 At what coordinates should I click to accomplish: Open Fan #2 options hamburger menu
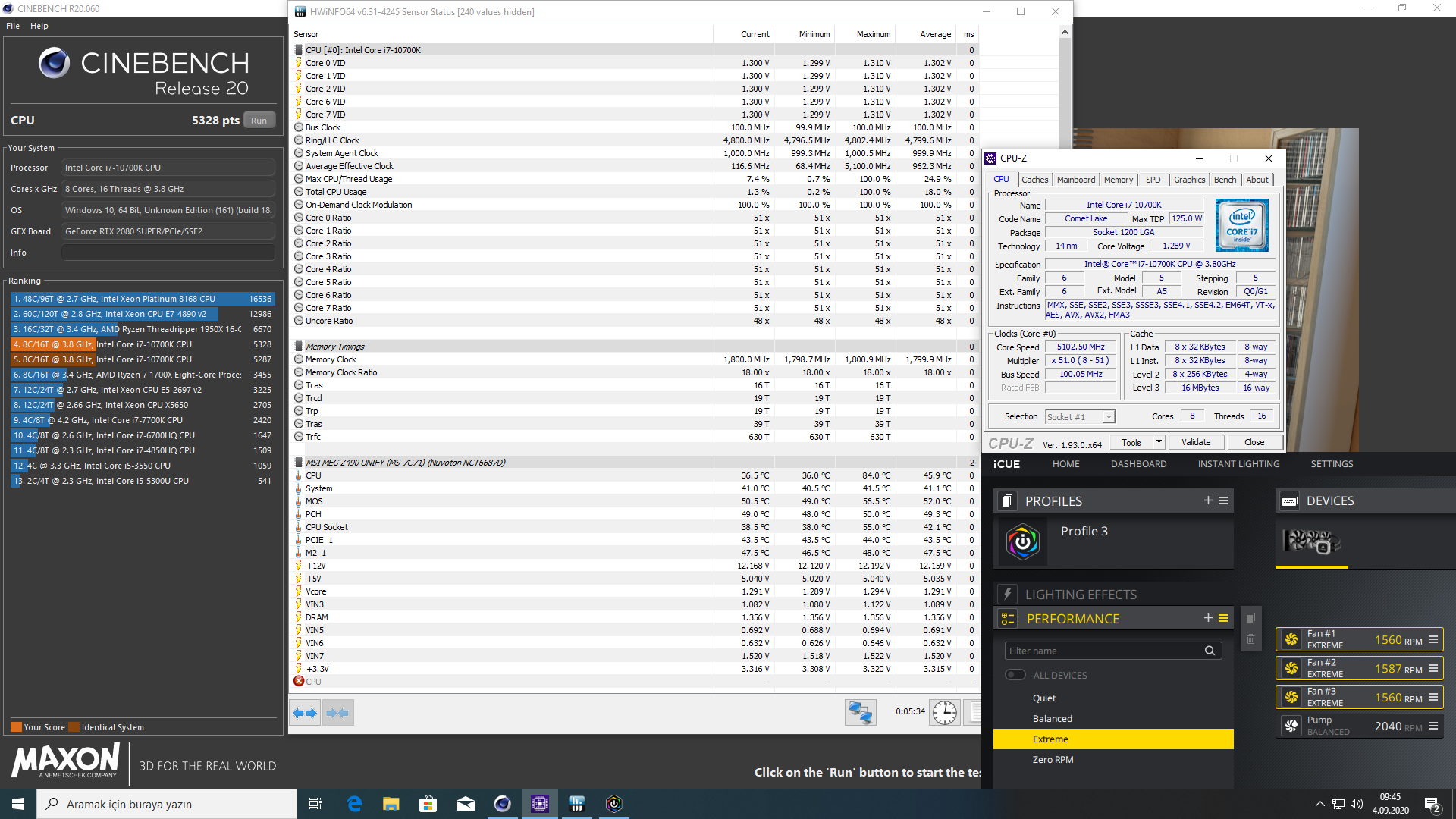pyautogui.click(x=1433, y=668)
